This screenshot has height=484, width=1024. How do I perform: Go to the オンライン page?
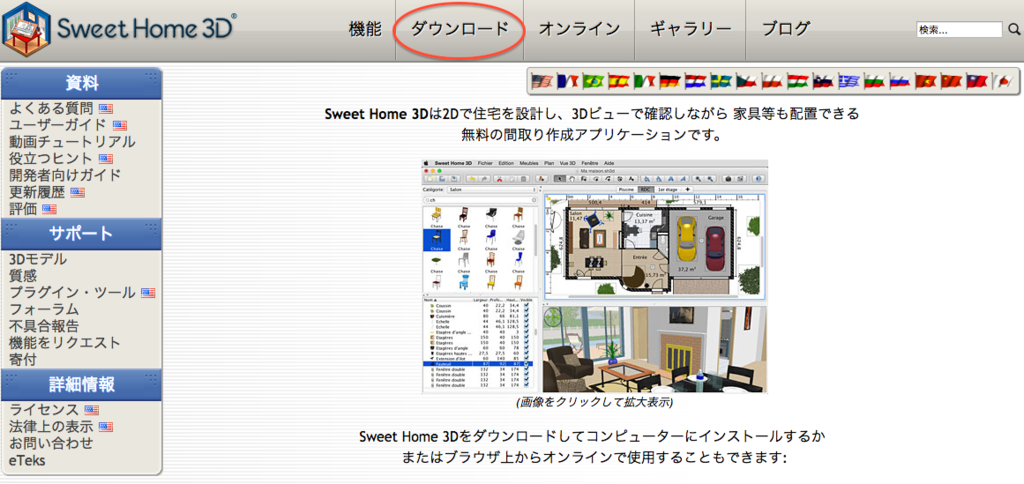tap(579, 29)
